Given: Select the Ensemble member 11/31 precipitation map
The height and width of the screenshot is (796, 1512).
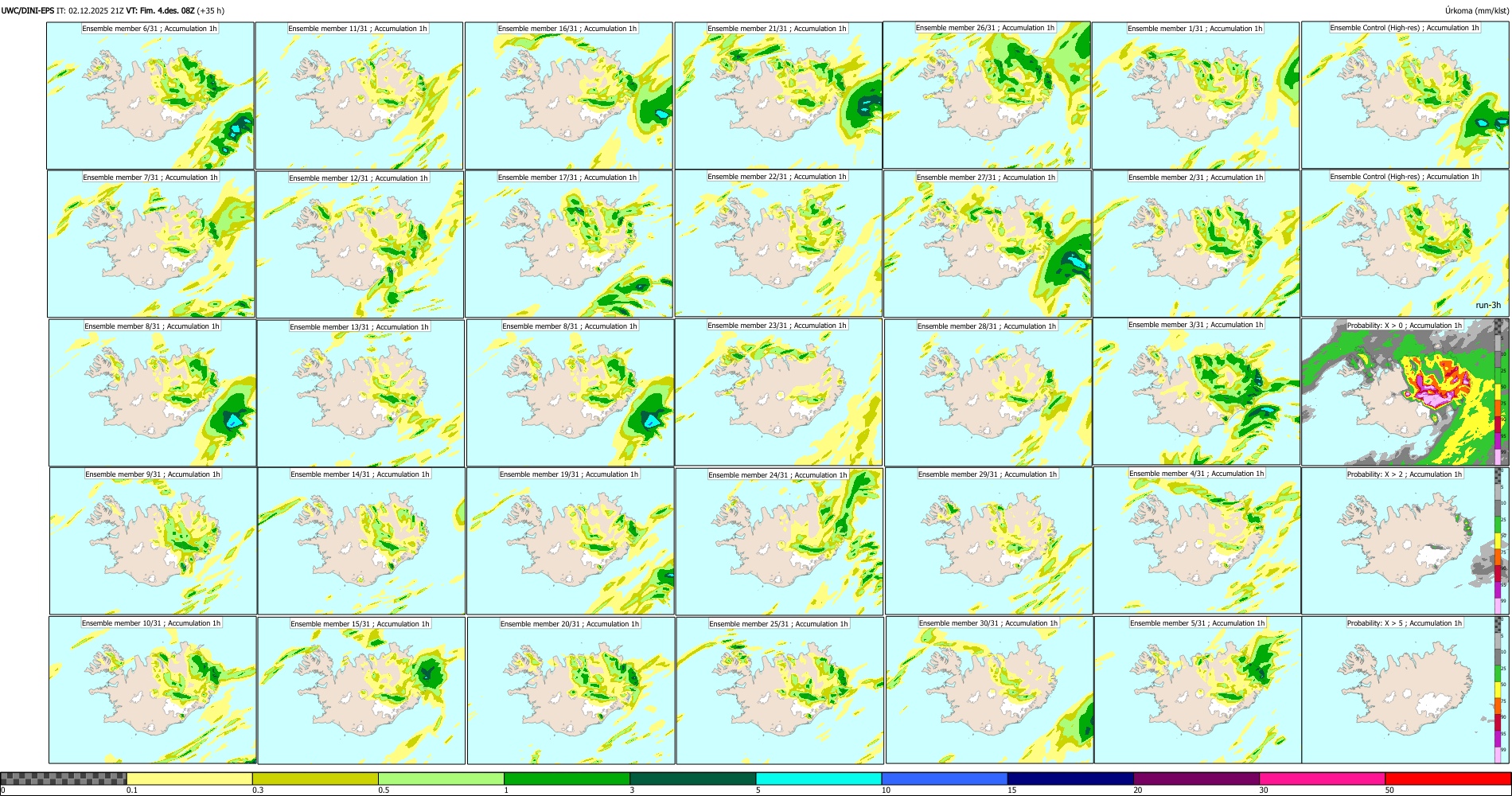Looking at the screenshot, I should (359, 96).
